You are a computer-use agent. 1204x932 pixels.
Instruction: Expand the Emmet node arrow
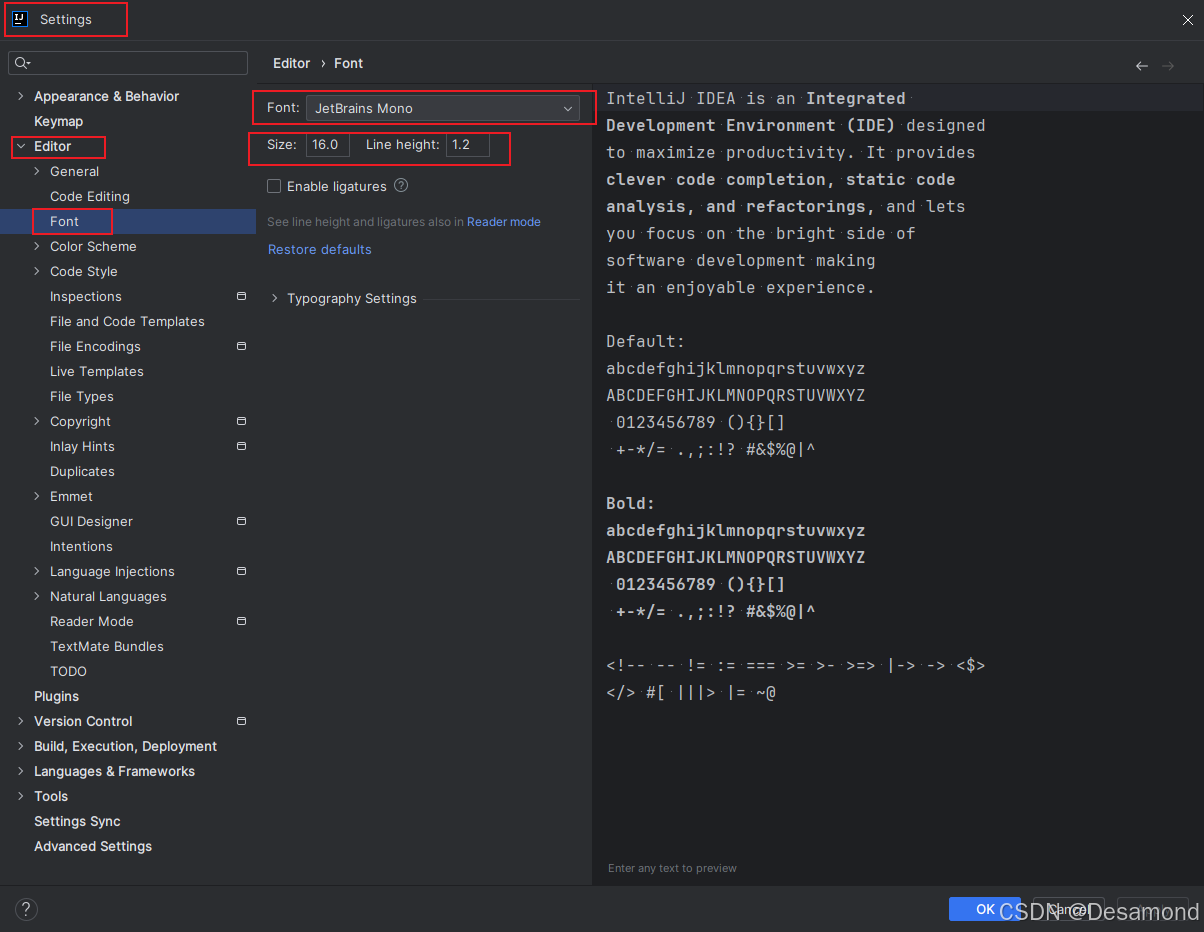coord(37,496)
